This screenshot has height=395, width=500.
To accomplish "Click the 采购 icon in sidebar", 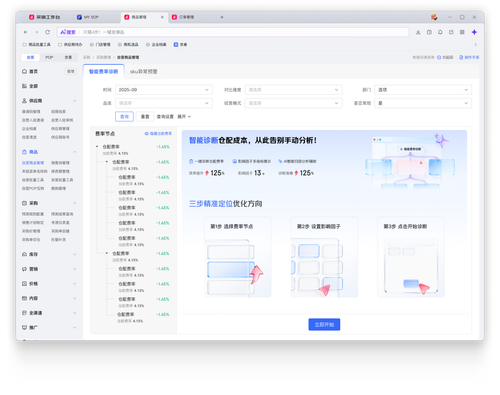I will point(24,203).
